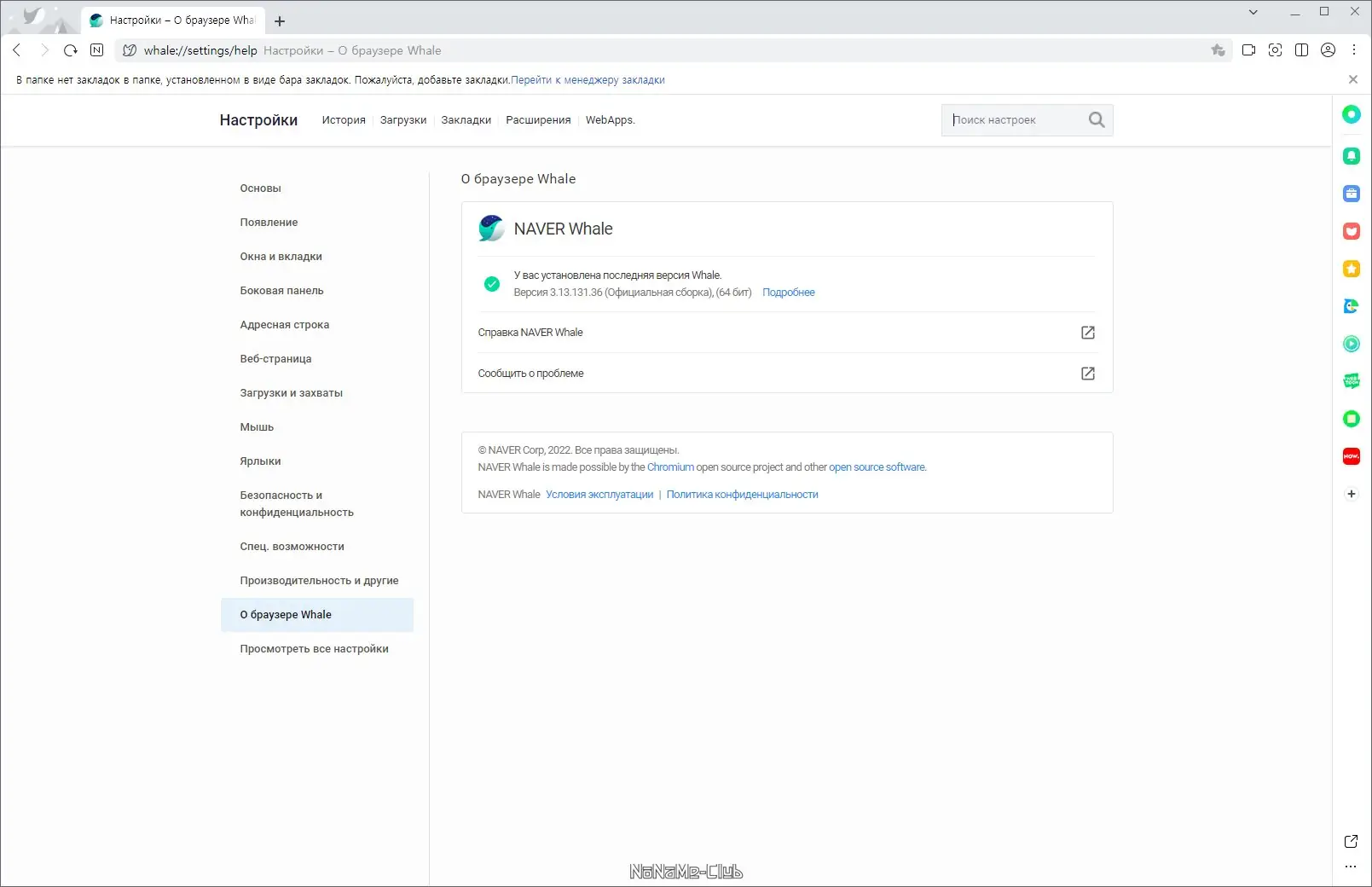Viewport: 1372px width, 887px height.
Task: Expand details via Подробнее link
Action: pos(788,293)
